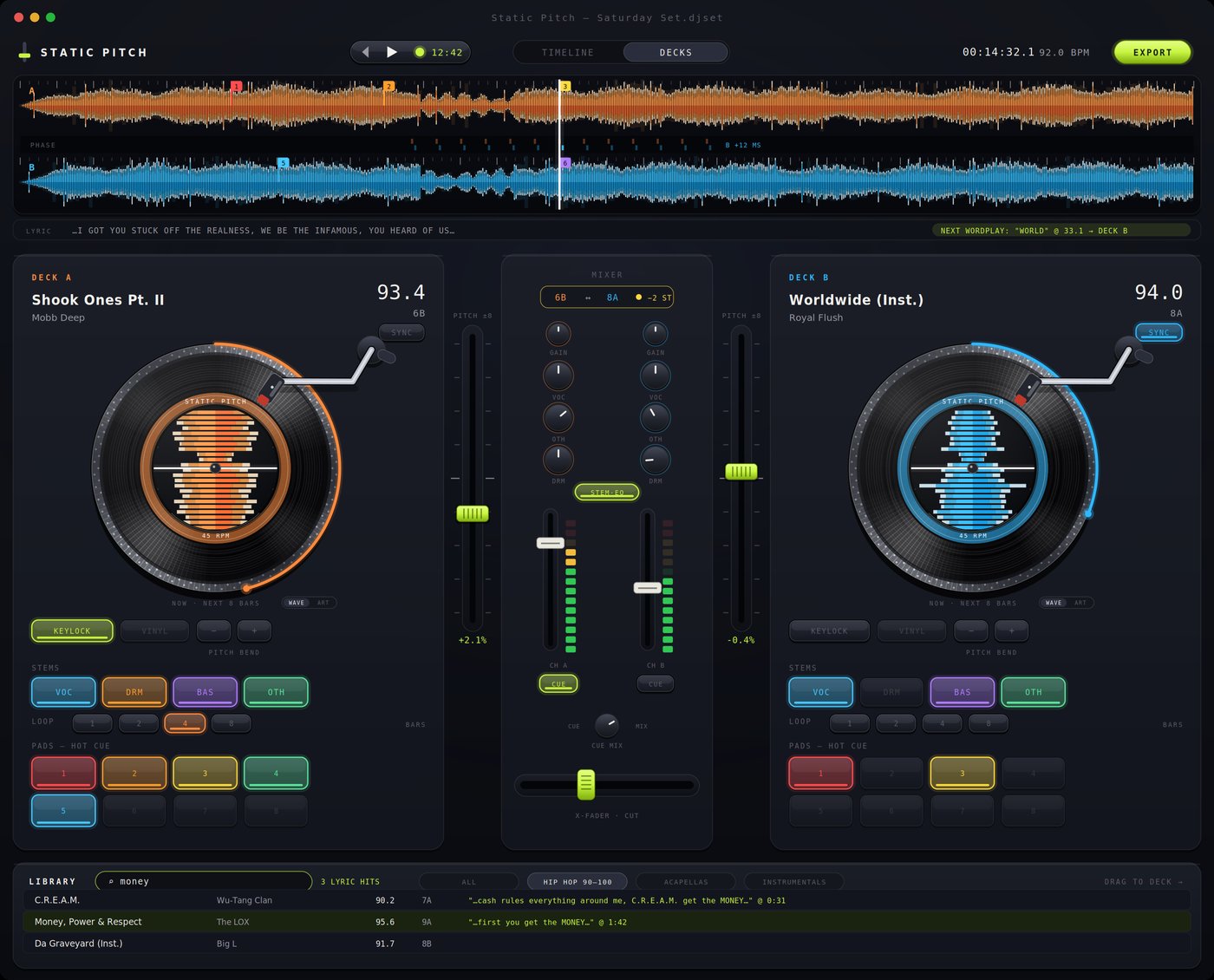
Task: Toggle the record indicator next to 12:42
Action: click(420, 52)
